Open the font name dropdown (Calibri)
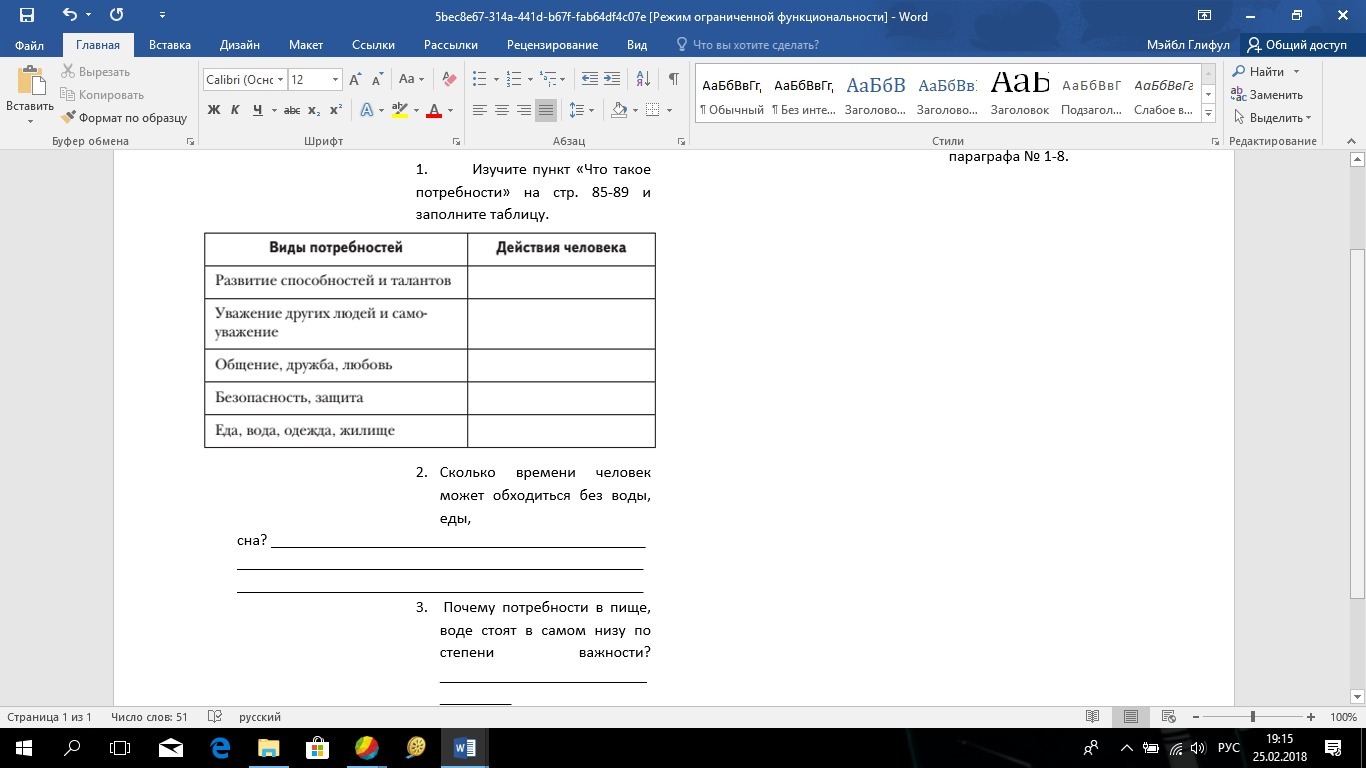The width and height of the screenshot is (1366, 768). [282, 79]
